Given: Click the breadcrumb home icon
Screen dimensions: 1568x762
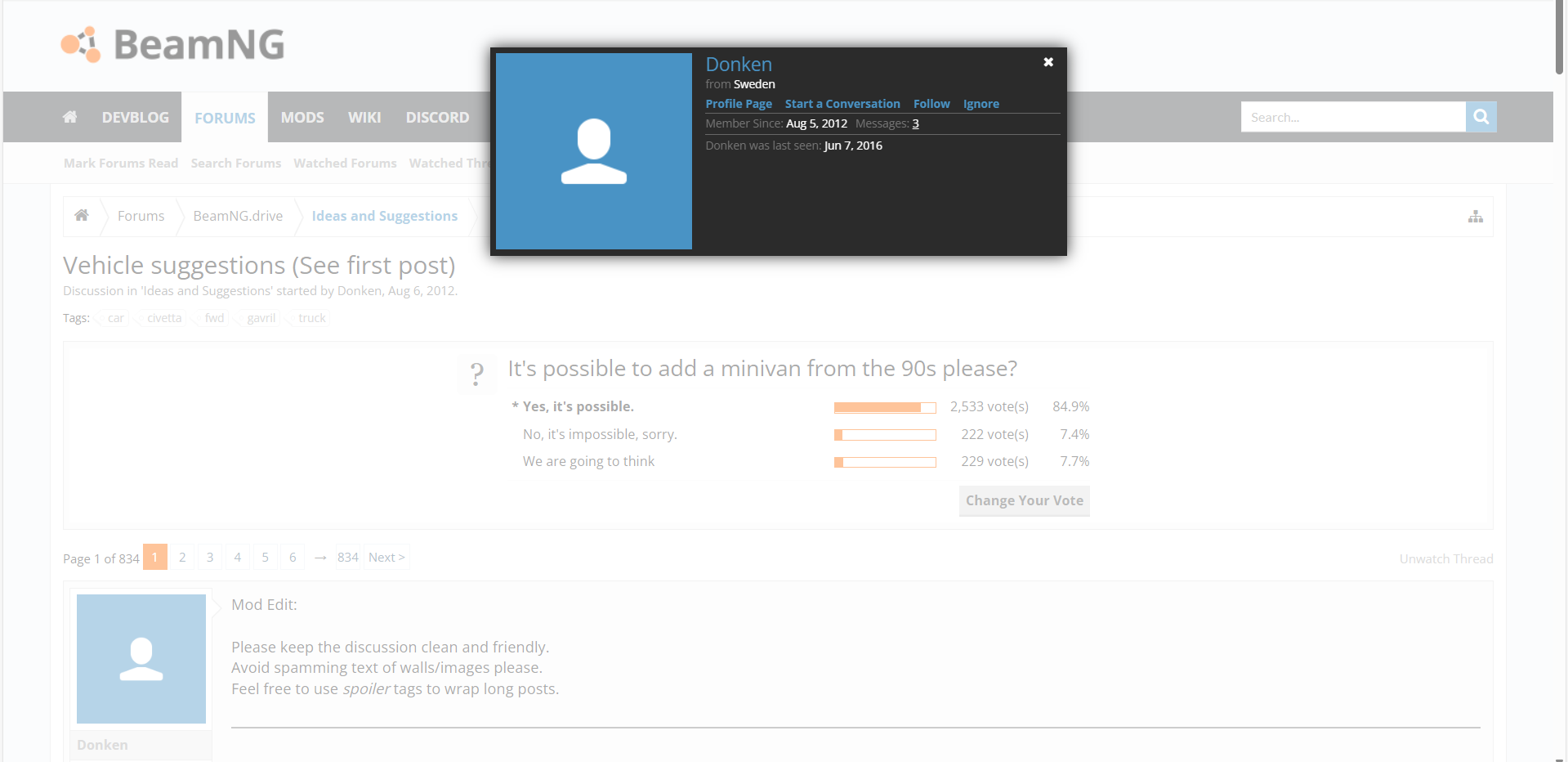Looking at the screenshot, I should pos(82,215).
